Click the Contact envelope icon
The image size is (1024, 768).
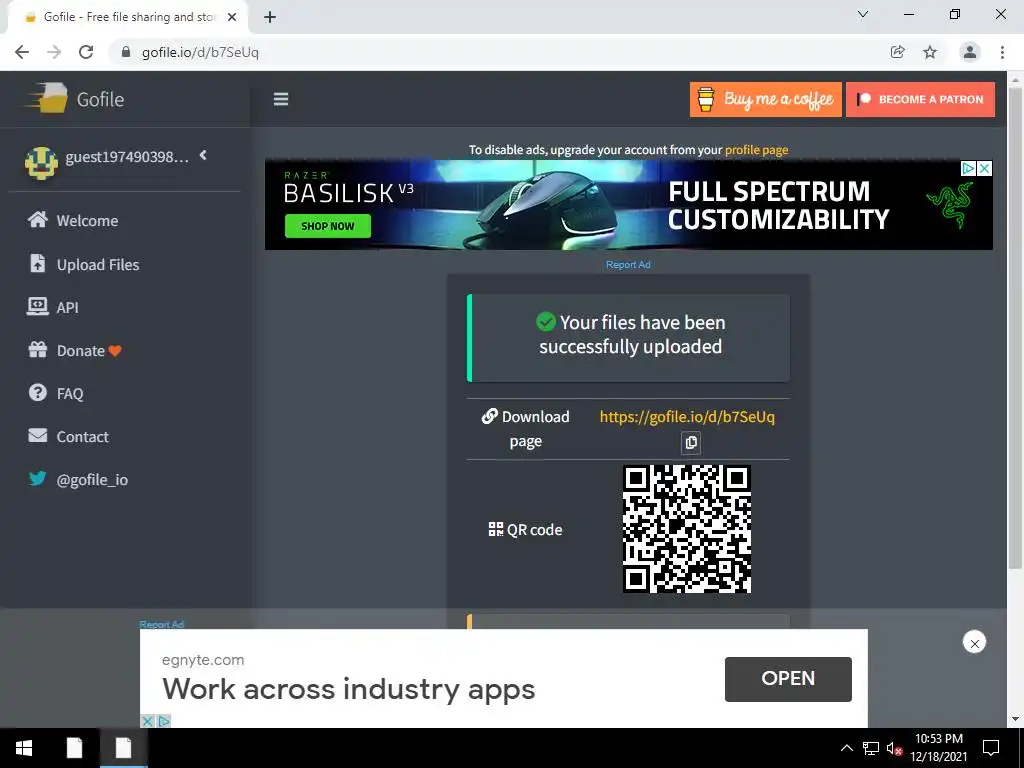(x=38, y=435)
